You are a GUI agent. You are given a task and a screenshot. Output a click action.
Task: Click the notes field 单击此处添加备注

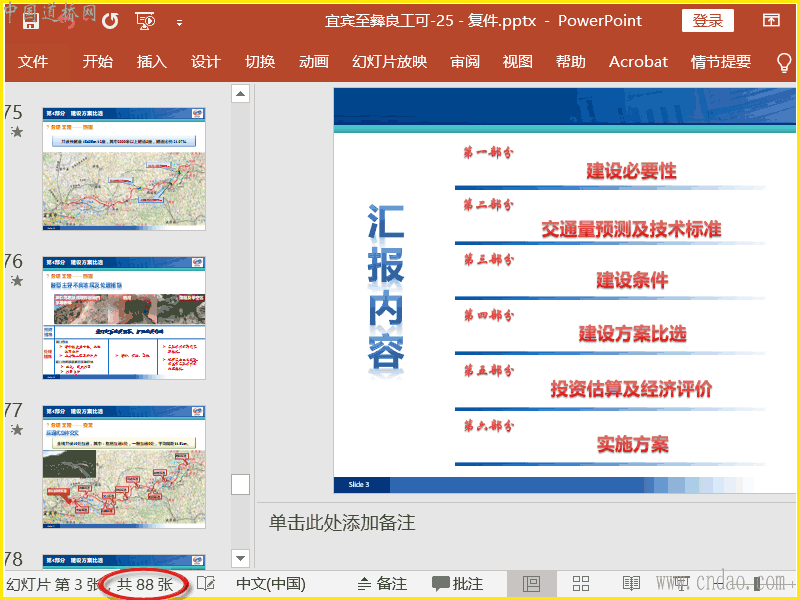[x=342, y=523]
